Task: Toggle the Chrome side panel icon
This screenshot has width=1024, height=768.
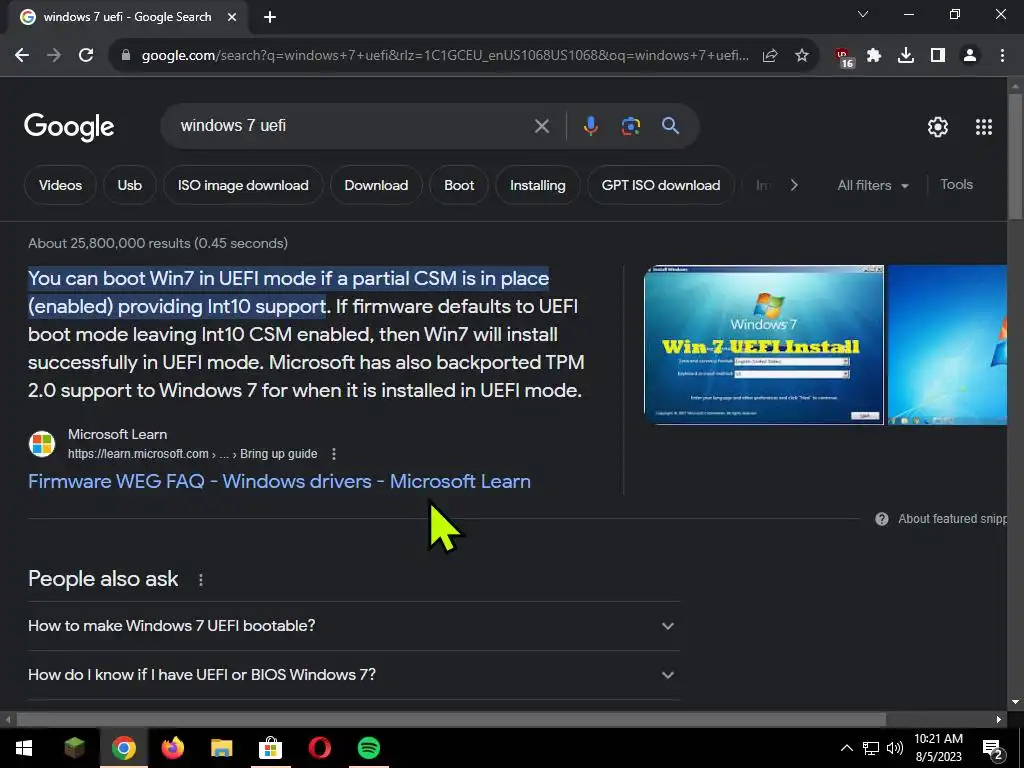Action: pyautogui.click(x=938, y=56)
